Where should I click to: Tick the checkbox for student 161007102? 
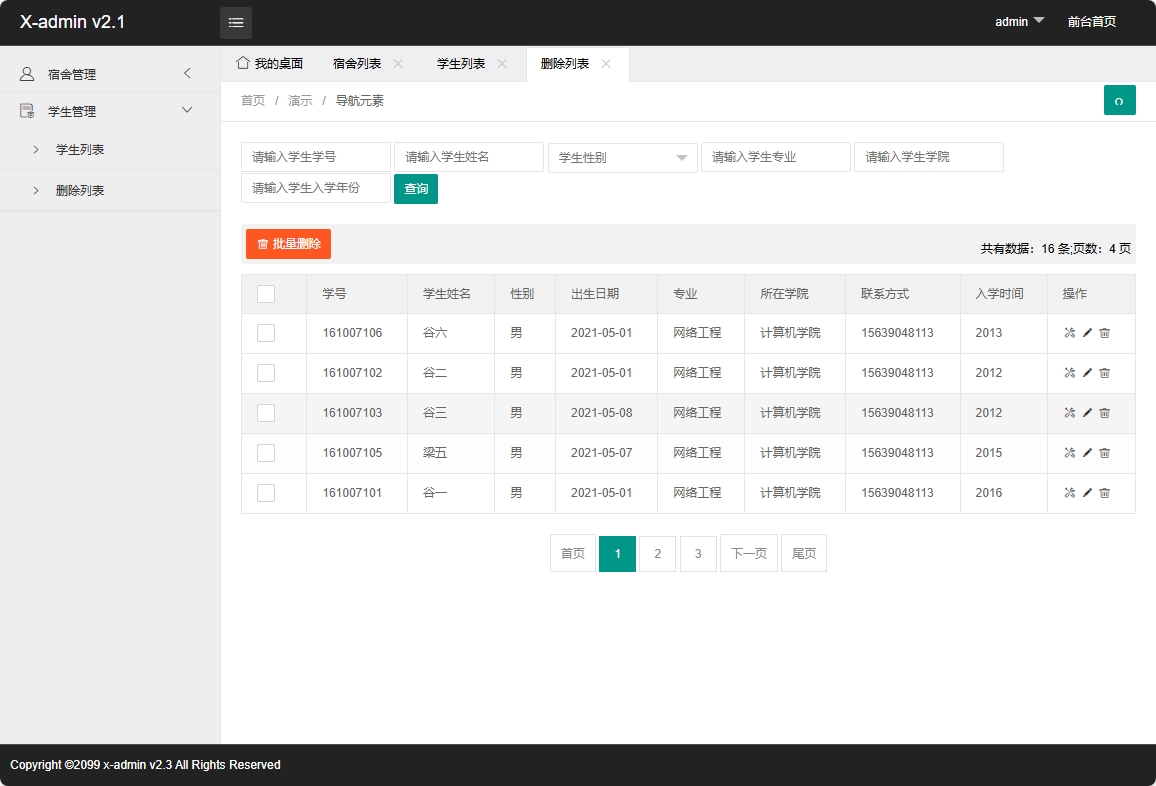tap(266, 373)
